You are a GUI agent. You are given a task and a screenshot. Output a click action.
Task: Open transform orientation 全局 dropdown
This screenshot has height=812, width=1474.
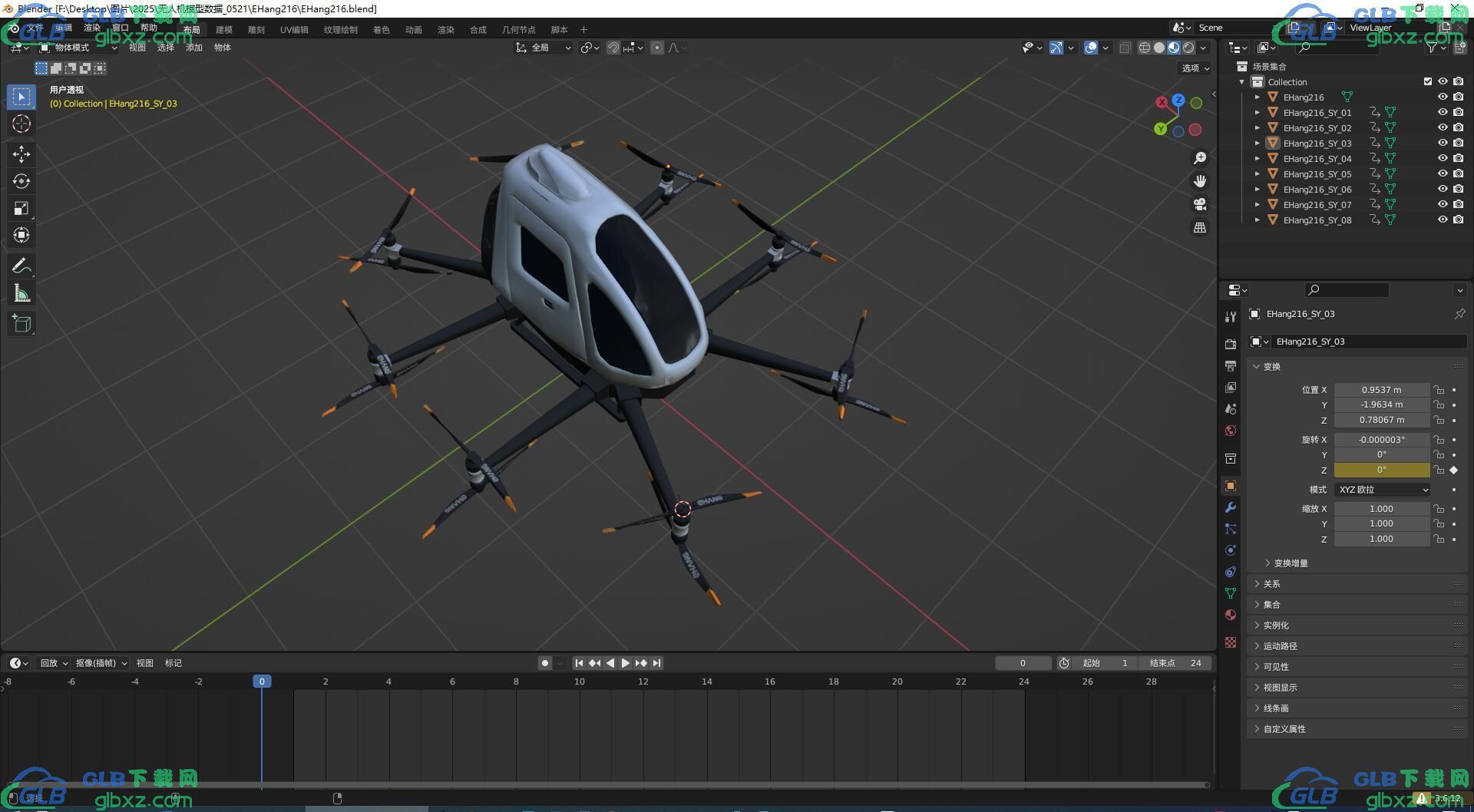544,48
